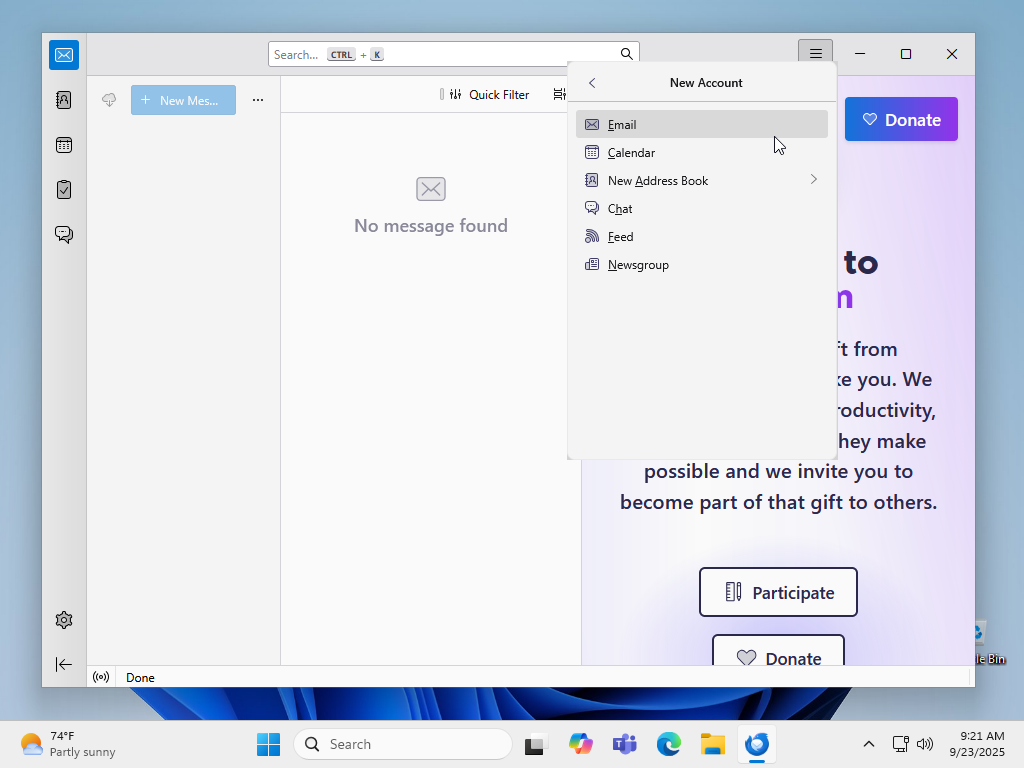
Task: Open the Tasks space icon
Action: pyautogui.click(x=64, y=189)
